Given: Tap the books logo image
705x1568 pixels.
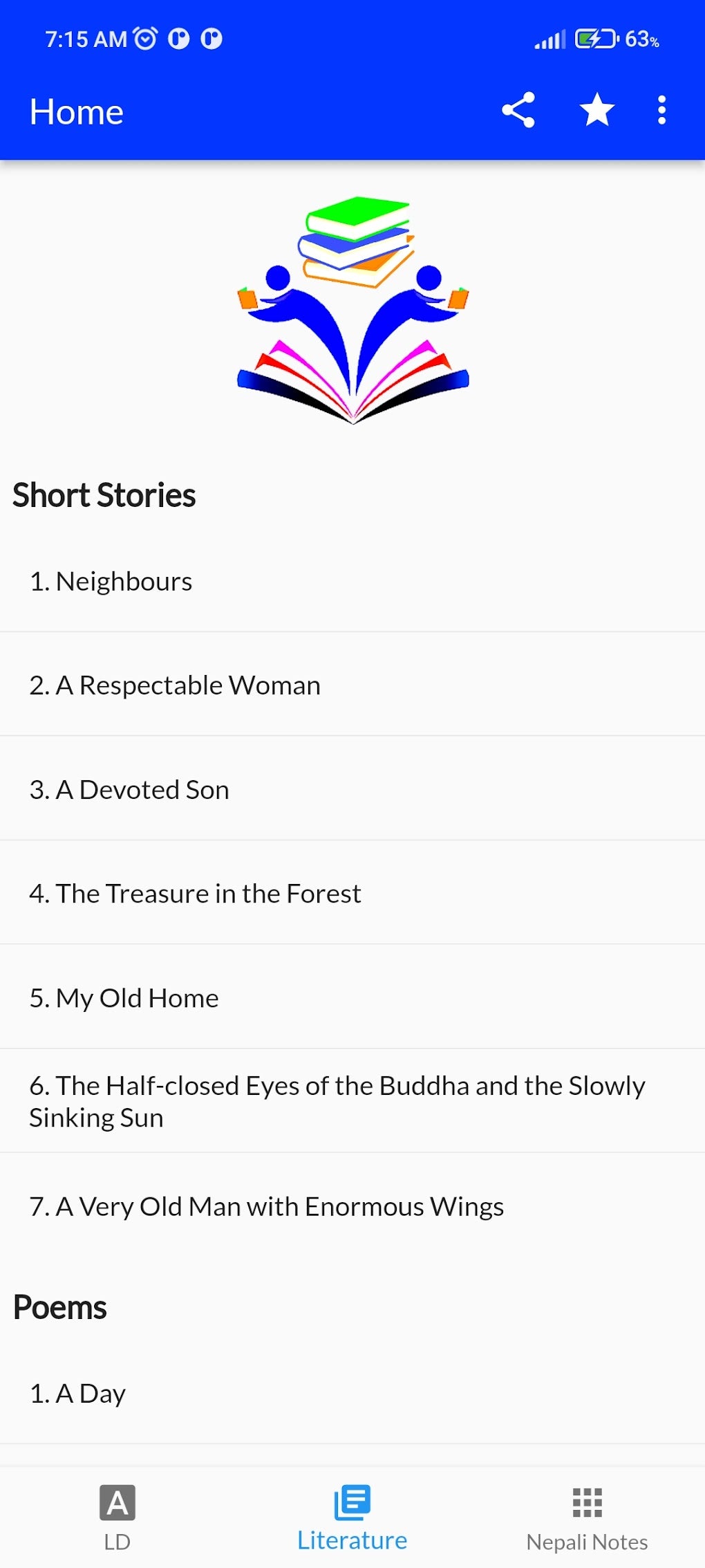Looking at the screenshot, I should pyautogui.click(x=352, y=310).
